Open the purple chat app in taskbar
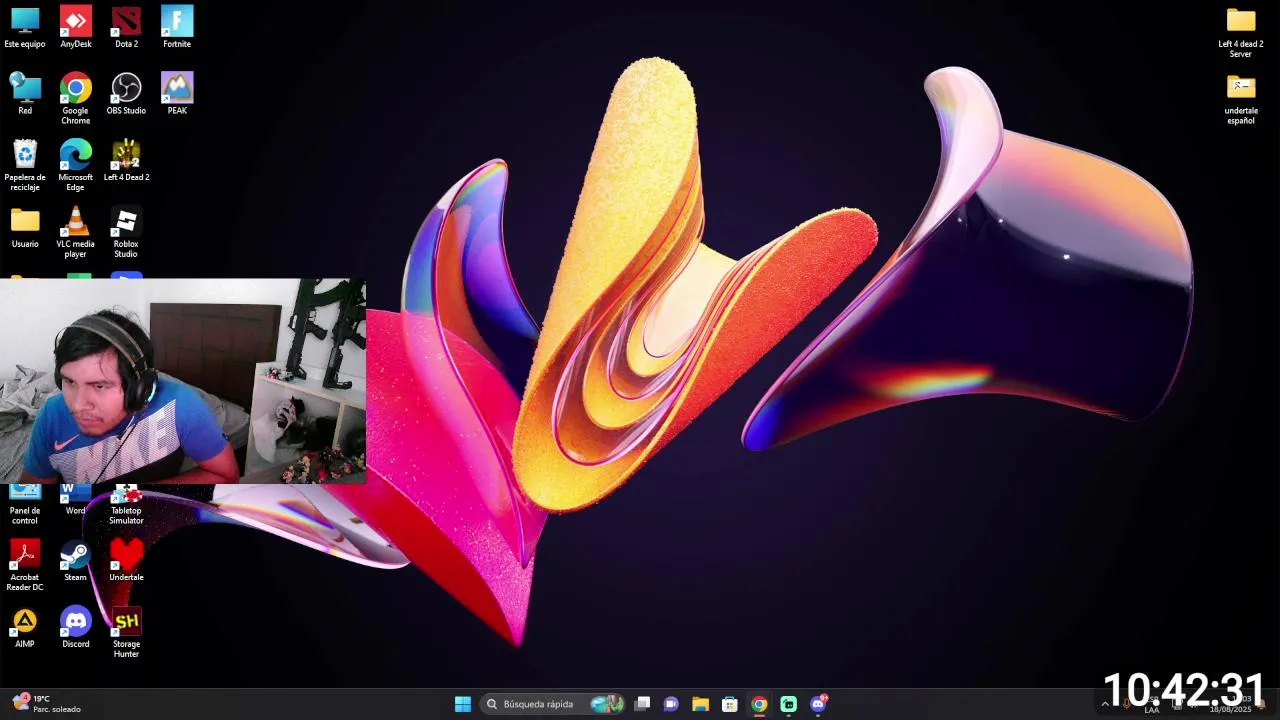 click(x=671, y=704)
